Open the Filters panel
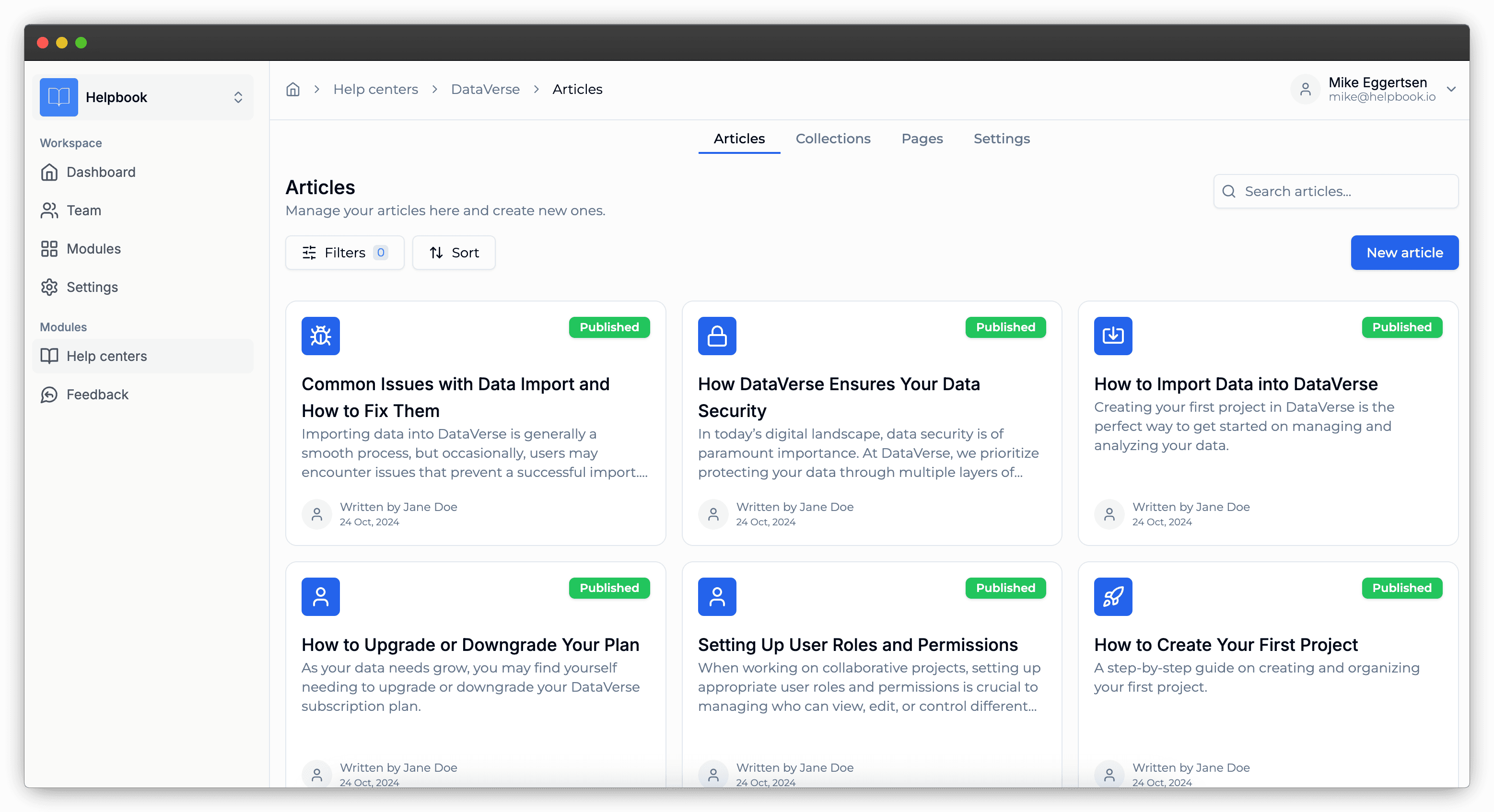 point(345,252)
